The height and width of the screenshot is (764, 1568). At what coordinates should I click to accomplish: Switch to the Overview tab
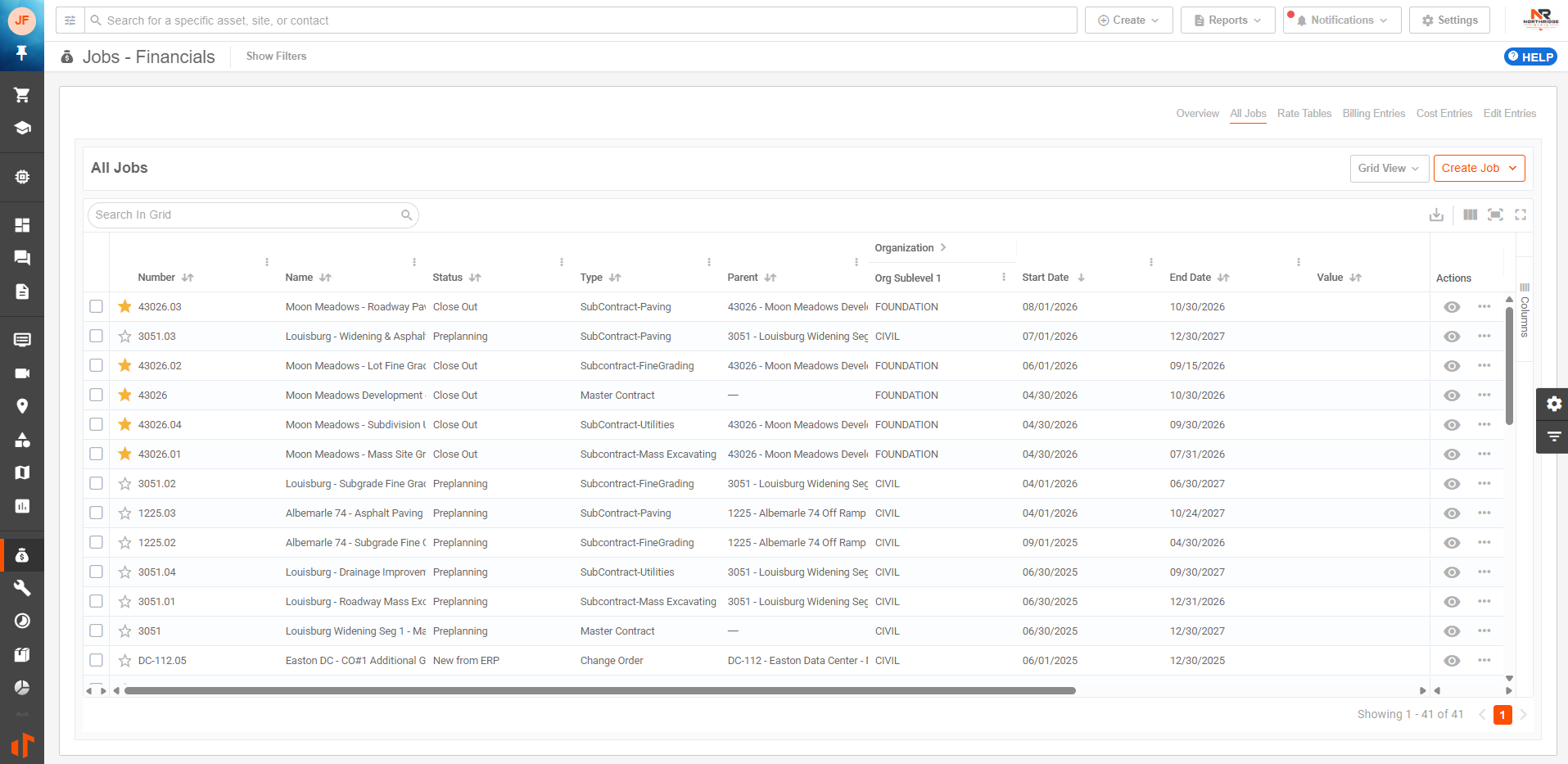1197,114
